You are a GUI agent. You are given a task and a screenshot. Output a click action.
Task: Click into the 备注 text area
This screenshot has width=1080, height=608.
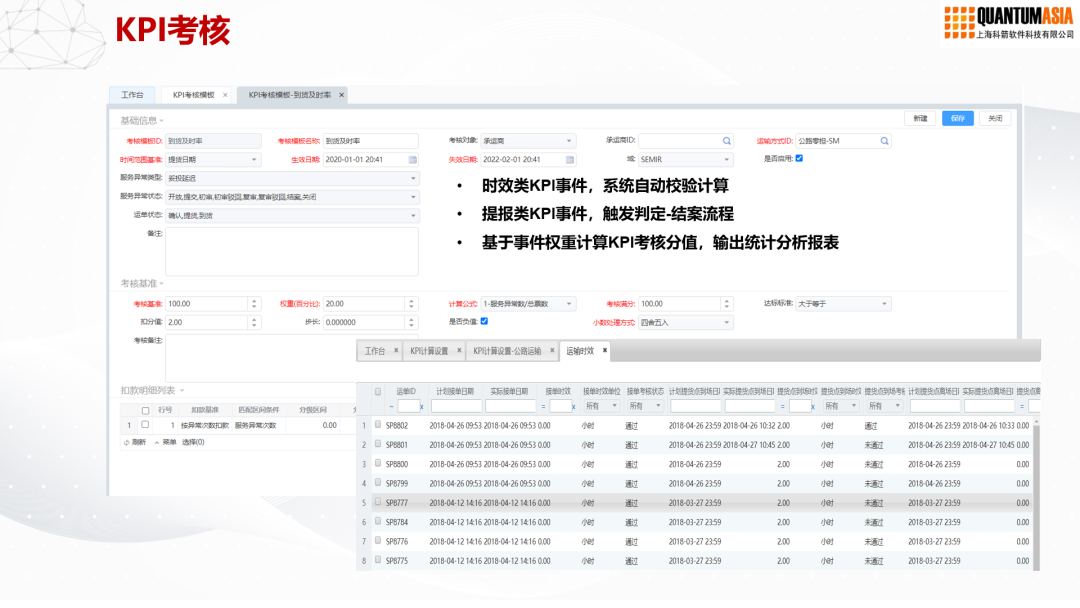click(291, 251)
